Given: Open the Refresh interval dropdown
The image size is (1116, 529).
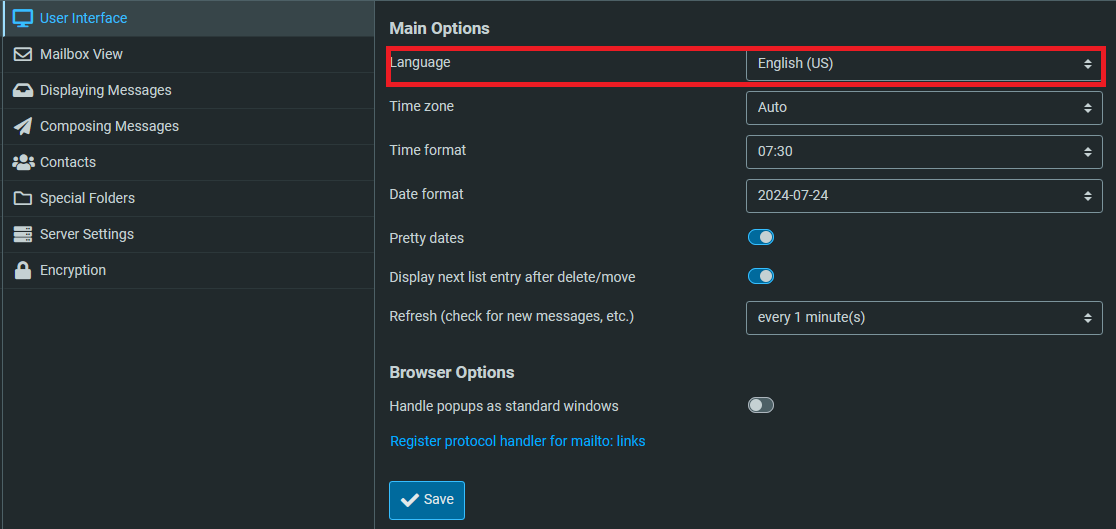Looking at the screenshot, I should click(x=924, y=317).
